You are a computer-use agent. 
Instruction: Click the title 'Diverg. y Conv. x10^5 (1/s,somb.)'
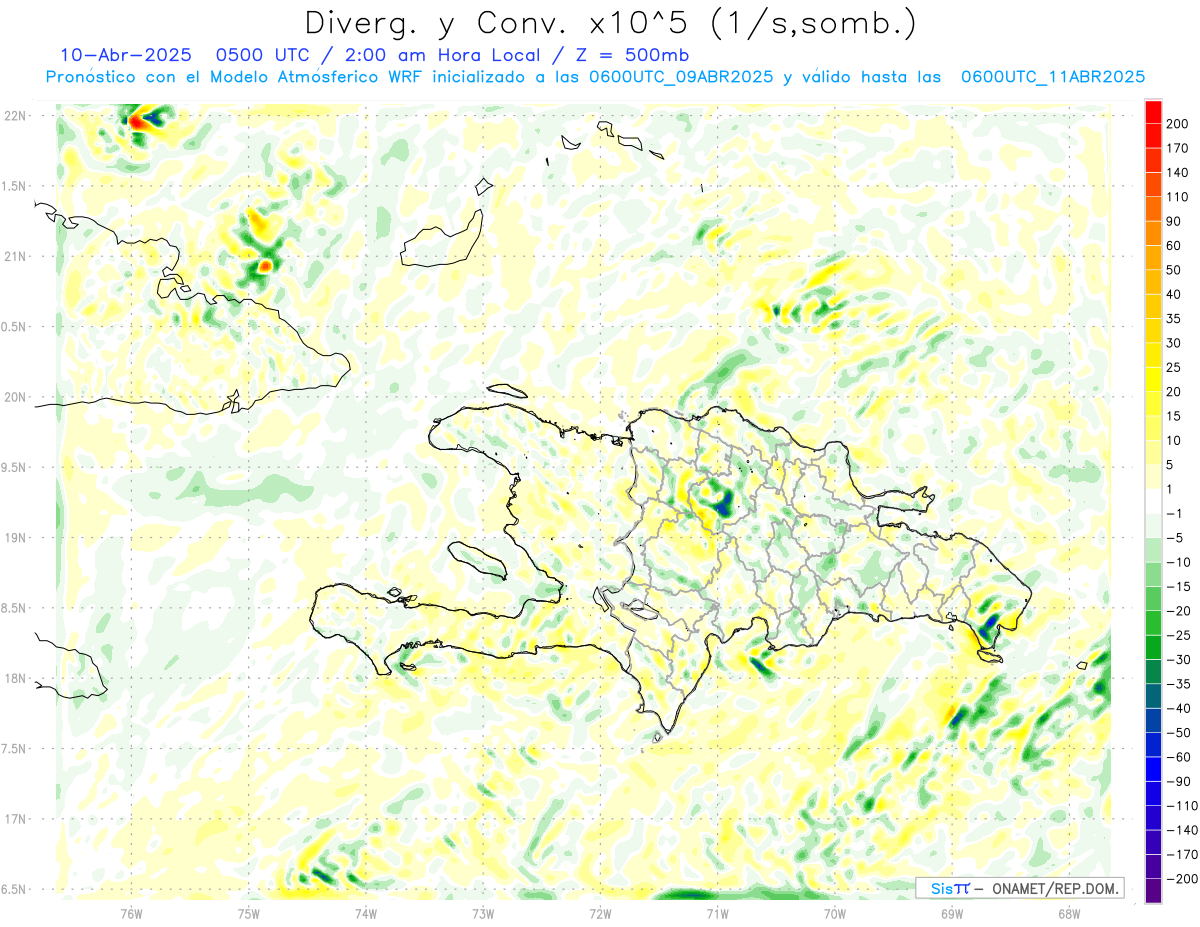[610, 22]
